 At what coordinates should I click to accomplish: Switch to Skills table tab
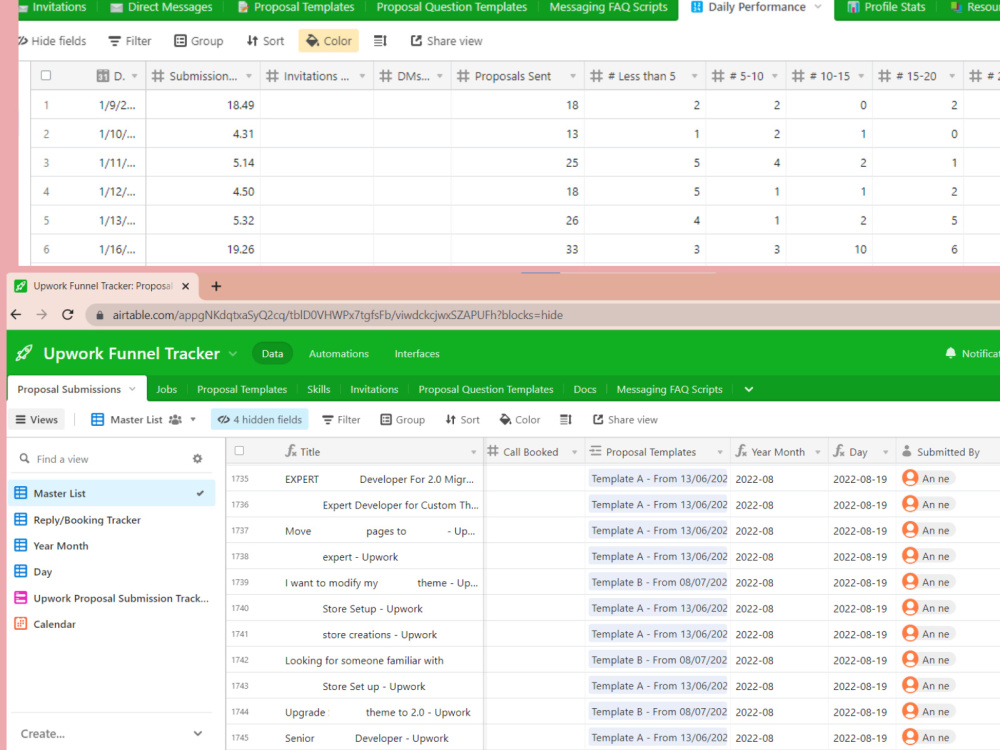pos(318,389)
